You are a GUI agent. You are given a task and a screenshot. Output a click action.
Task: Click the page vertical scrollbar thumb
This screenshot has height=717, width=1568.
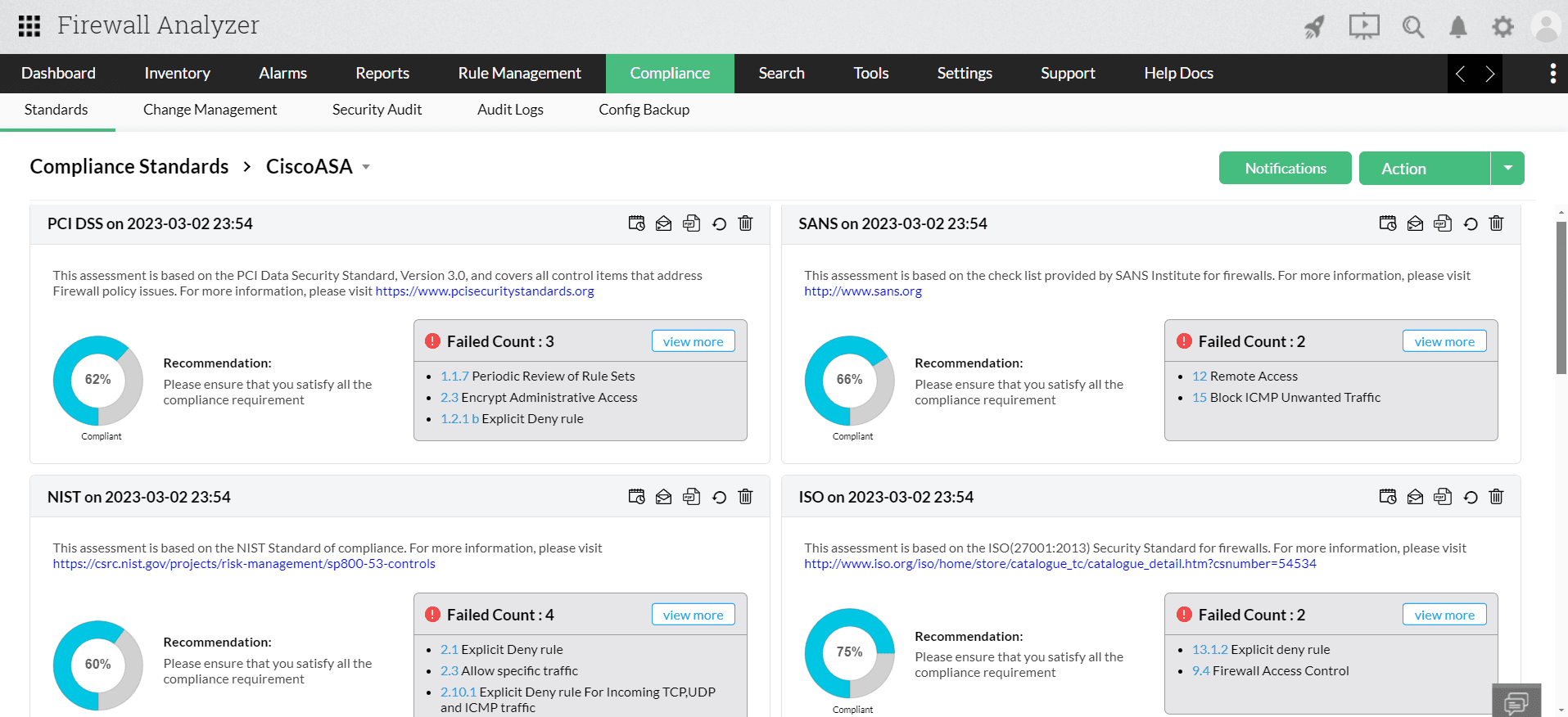tap(1561, 297)
